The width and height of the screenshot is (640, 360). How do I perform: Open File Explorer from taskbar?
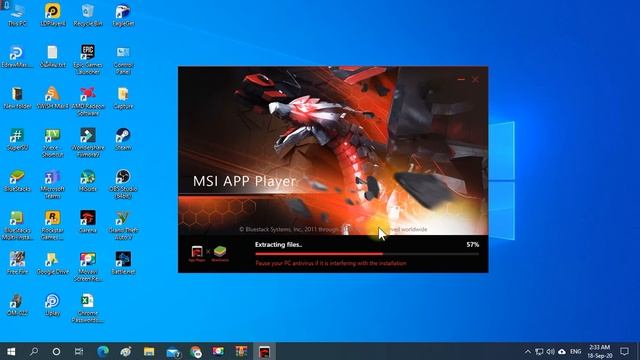pyautogui.click(x=149, y=351)
